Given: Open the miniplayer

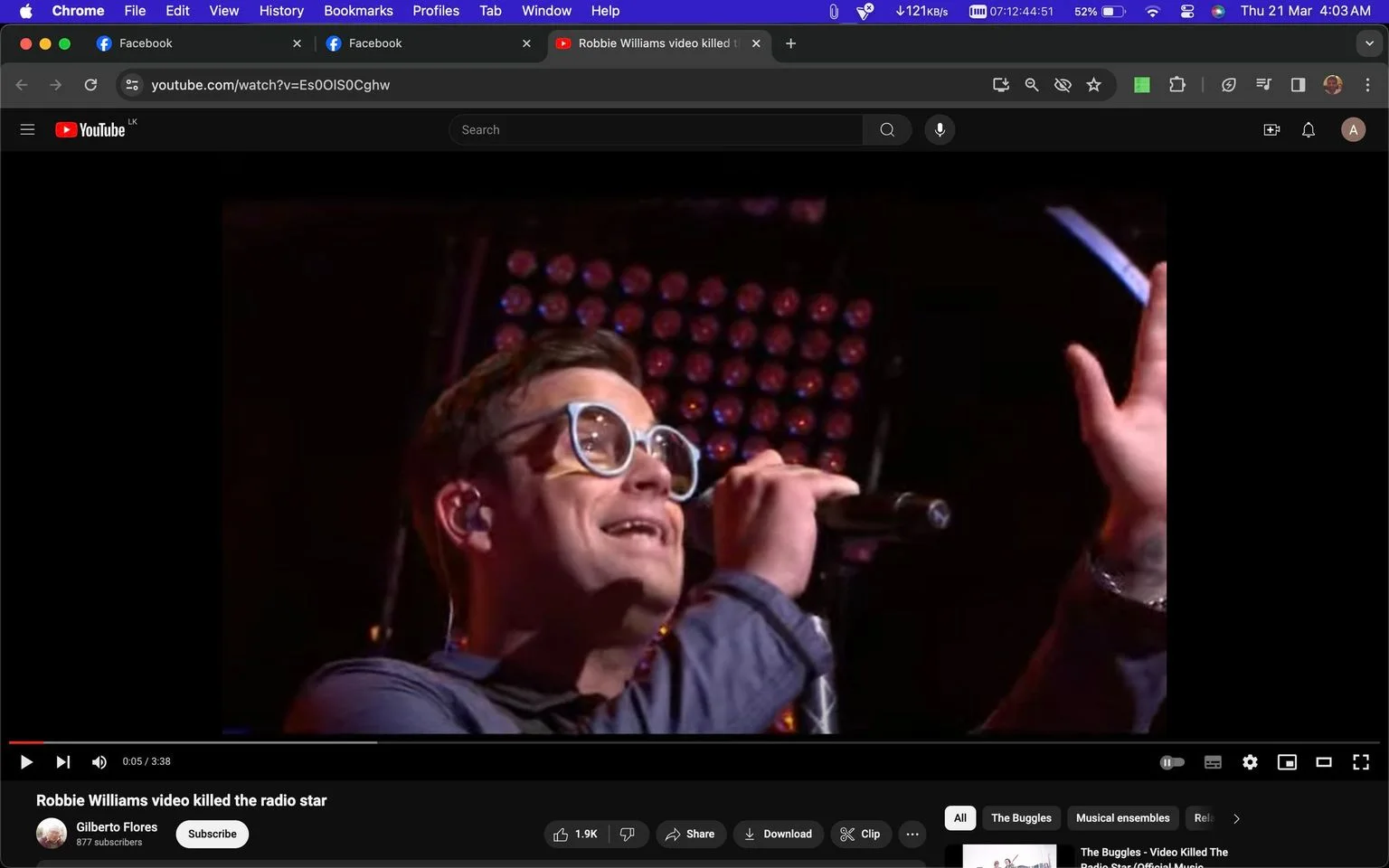Looking at the screenshot, I should click(1286, 762).
